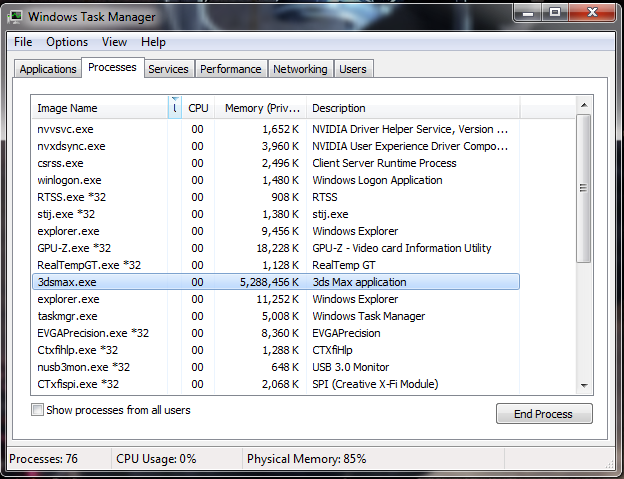Switch to the Services tab
Screen dimensions: 624x479
click(x=168, y=69)
